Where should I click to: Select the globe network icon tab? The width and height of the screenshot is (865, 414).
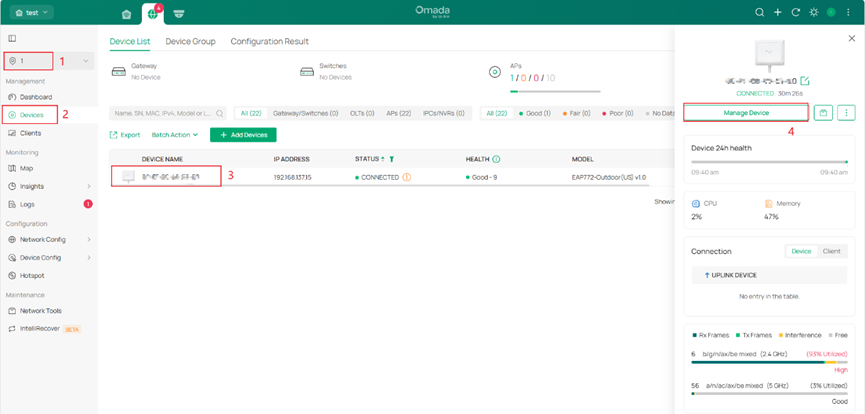[153, 14]
